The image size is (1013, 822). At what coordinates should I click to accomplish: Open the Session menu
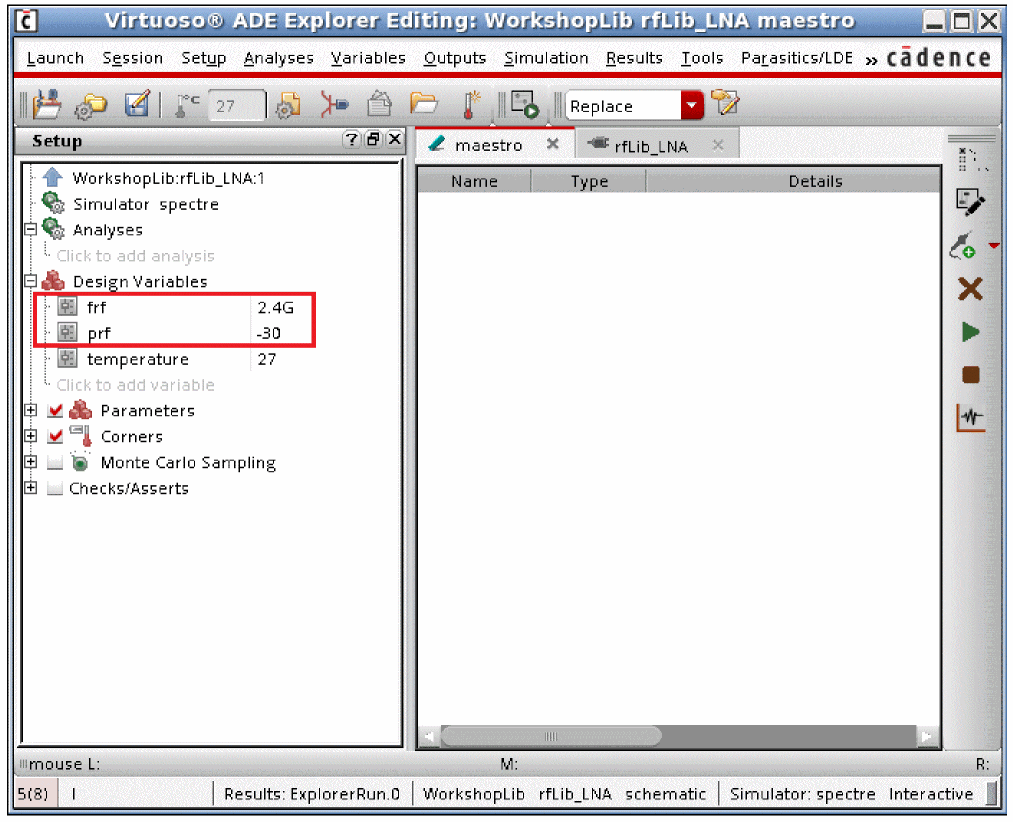click(132, 58)
